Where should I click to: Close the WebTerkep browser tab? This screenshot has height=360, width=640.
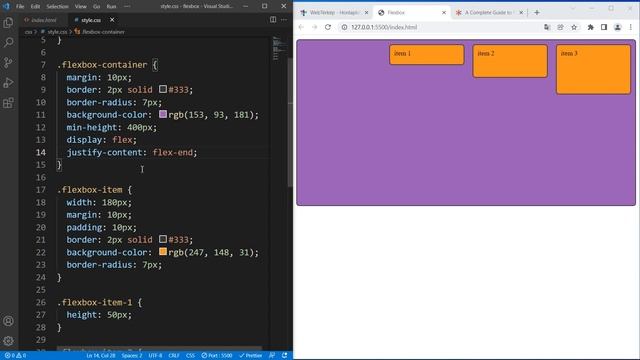pyautogui.click(x=366, y=13)
